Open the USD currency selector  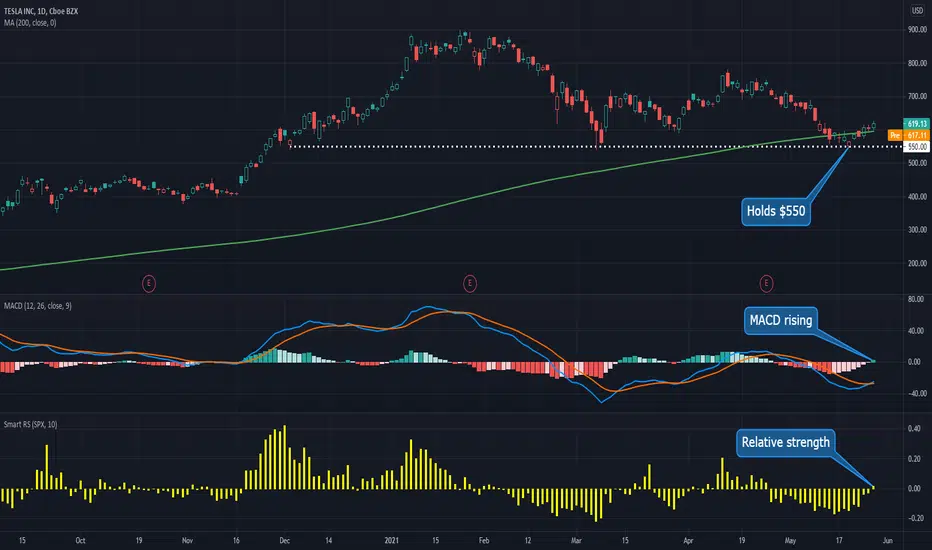(917, 11)
